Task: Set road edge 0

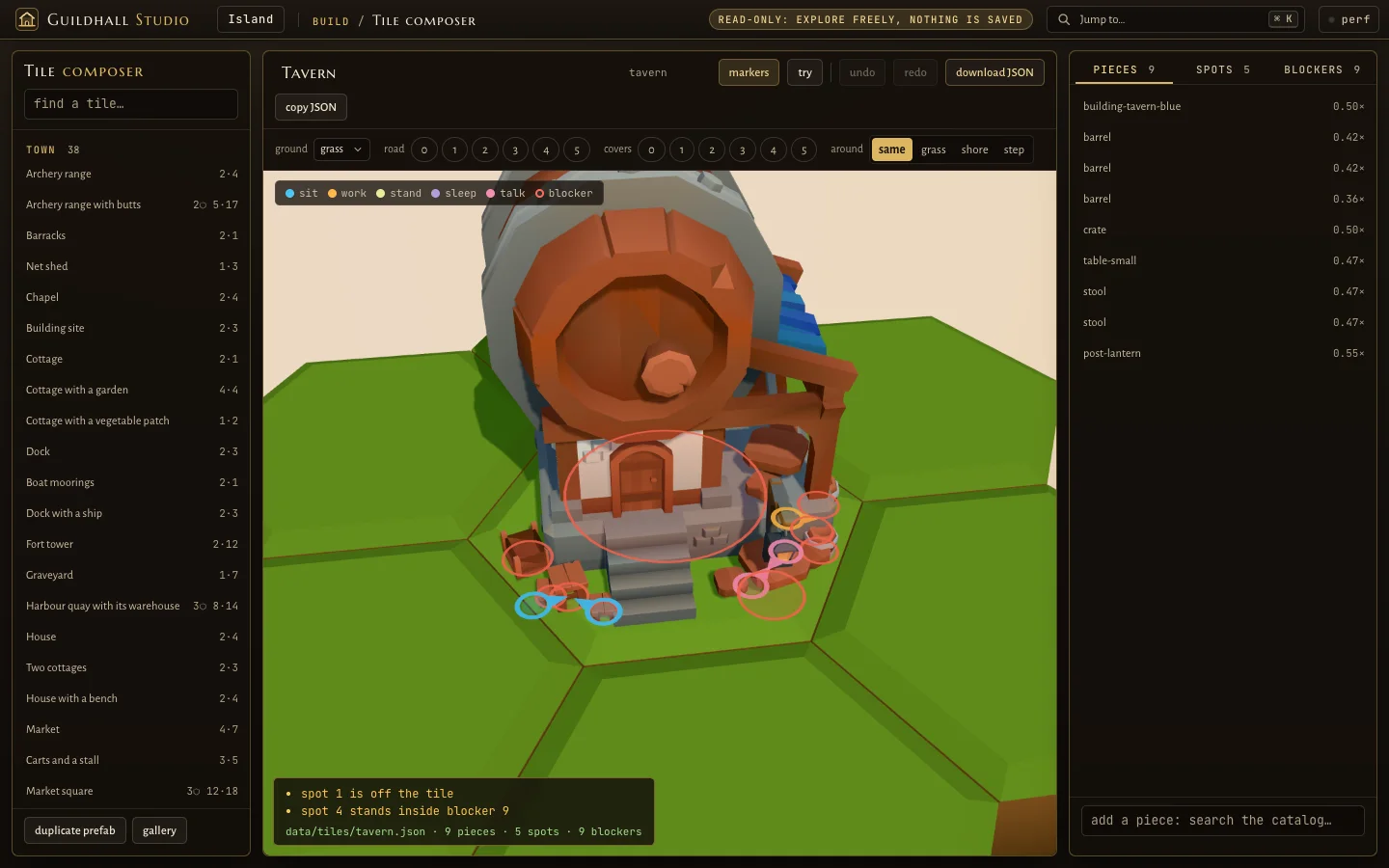Action: pos(424,149)
